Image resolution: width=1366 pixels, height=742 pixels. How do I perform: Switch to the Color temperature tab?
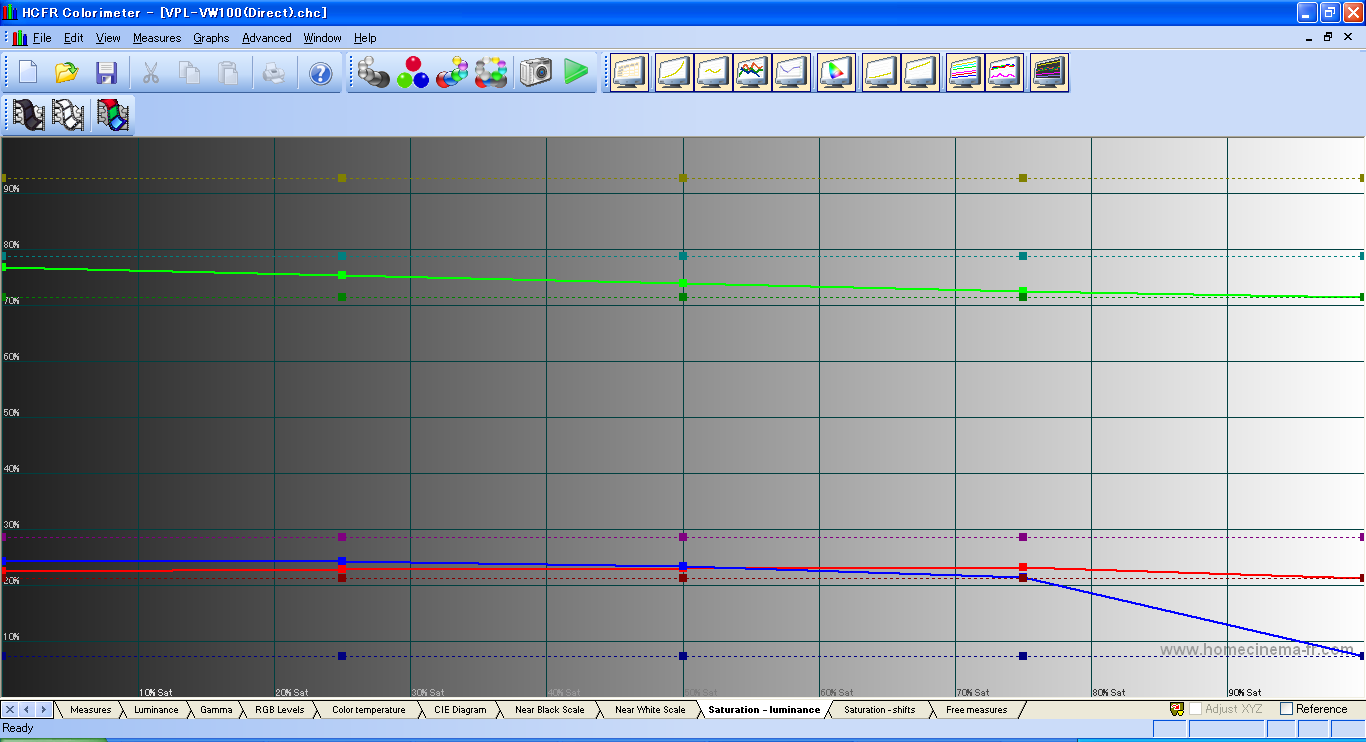(x=368, y=710)
